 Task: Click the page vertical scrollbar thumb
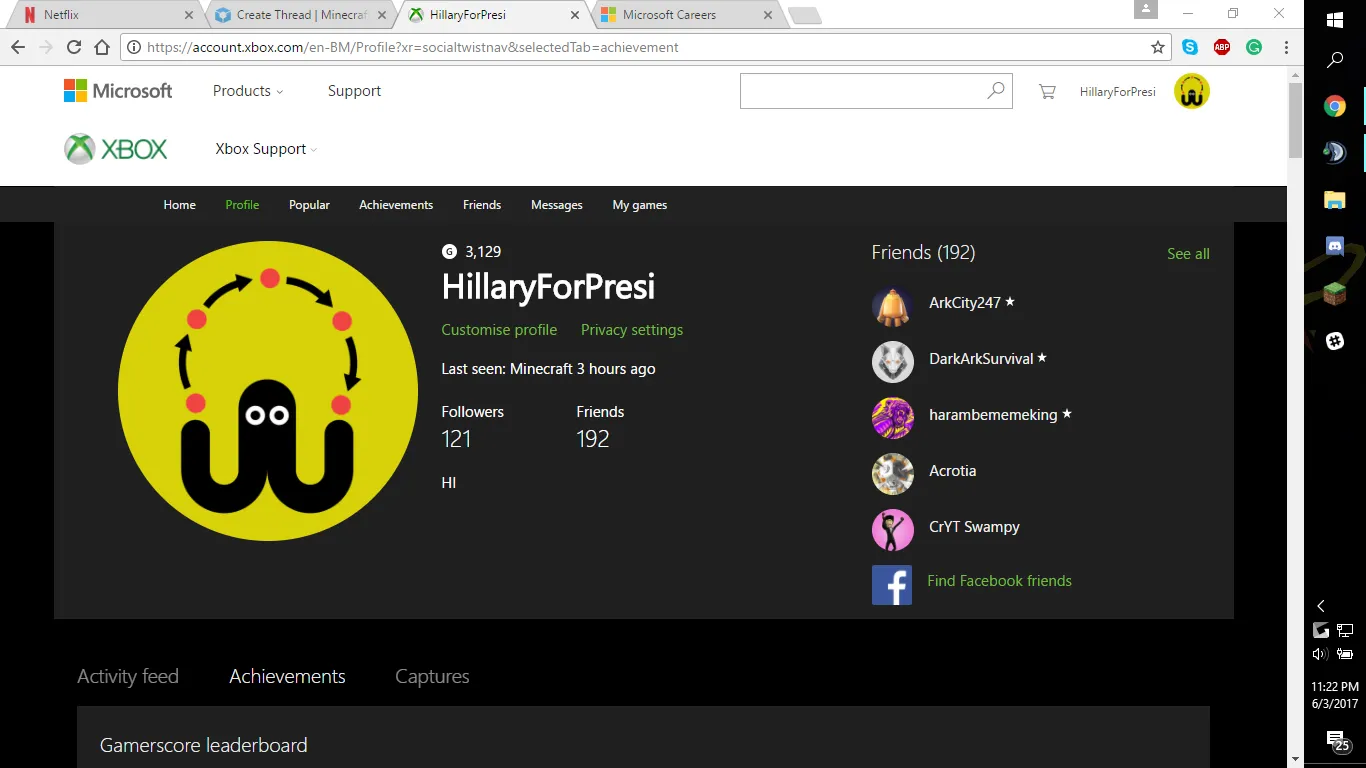[x=1295, y=120]
